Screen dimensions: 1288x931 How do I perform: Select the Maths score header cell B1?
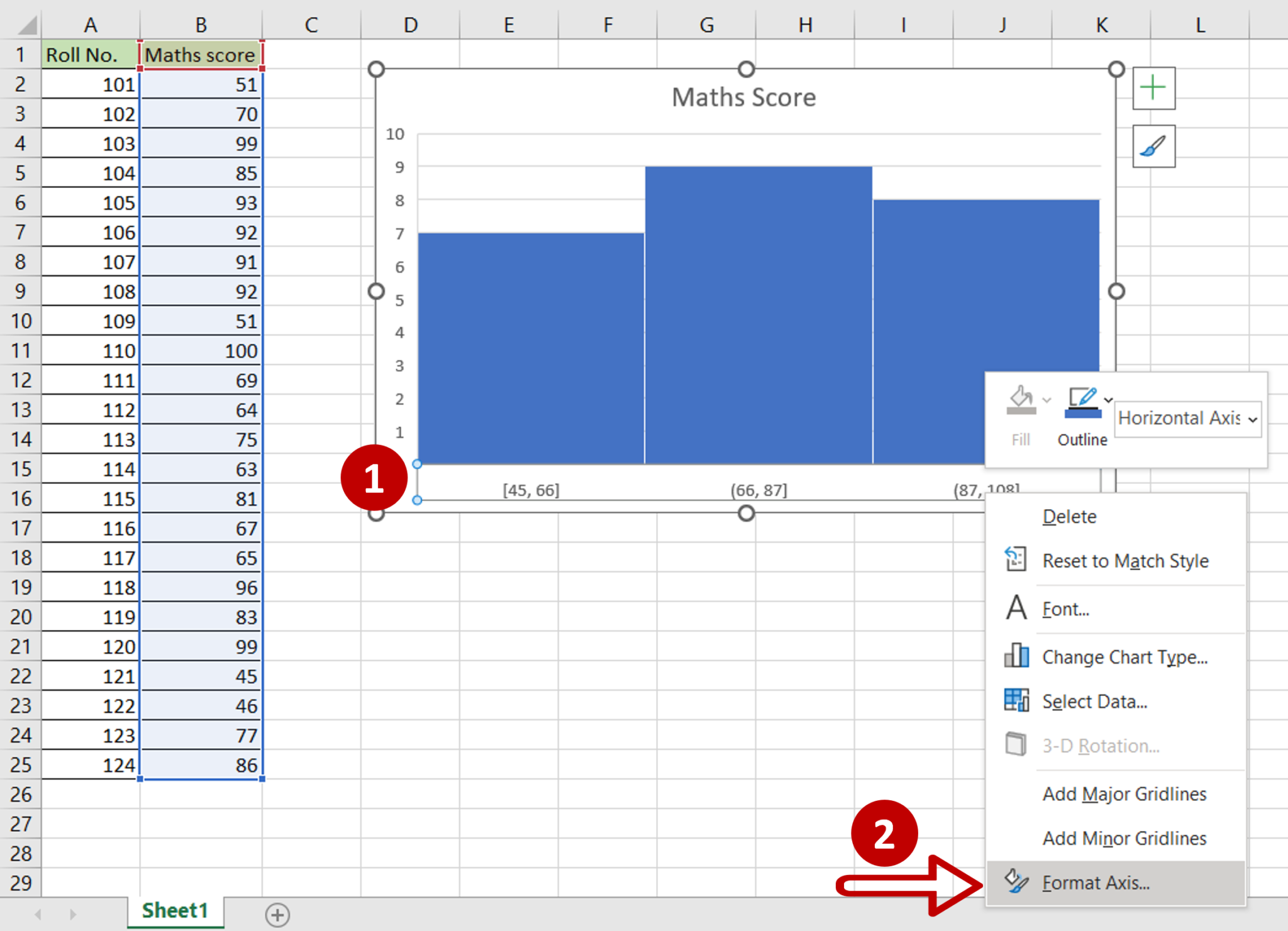pos(201,55)
